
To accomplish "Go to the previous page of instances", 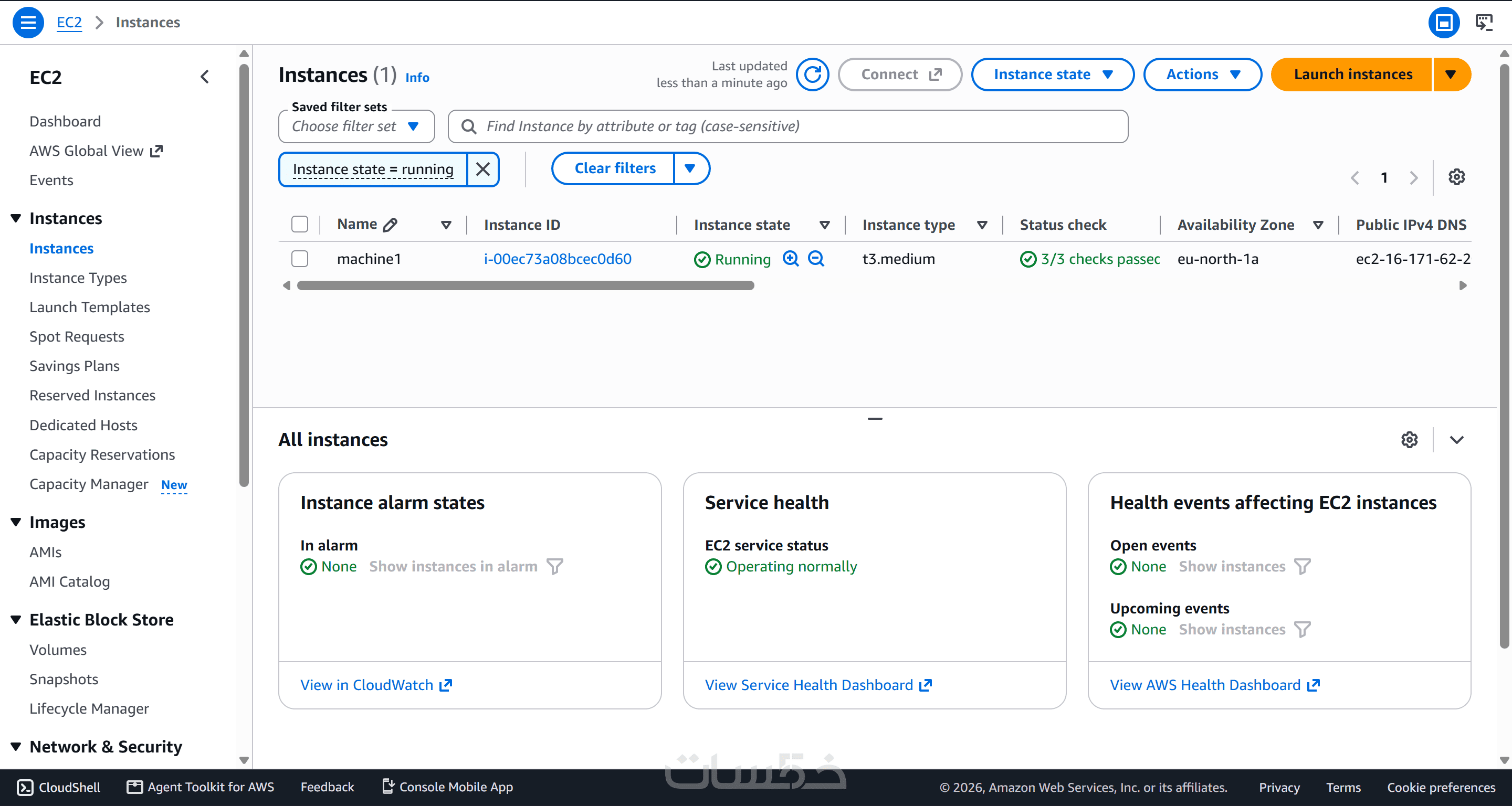I will [x=1354, y=177].
